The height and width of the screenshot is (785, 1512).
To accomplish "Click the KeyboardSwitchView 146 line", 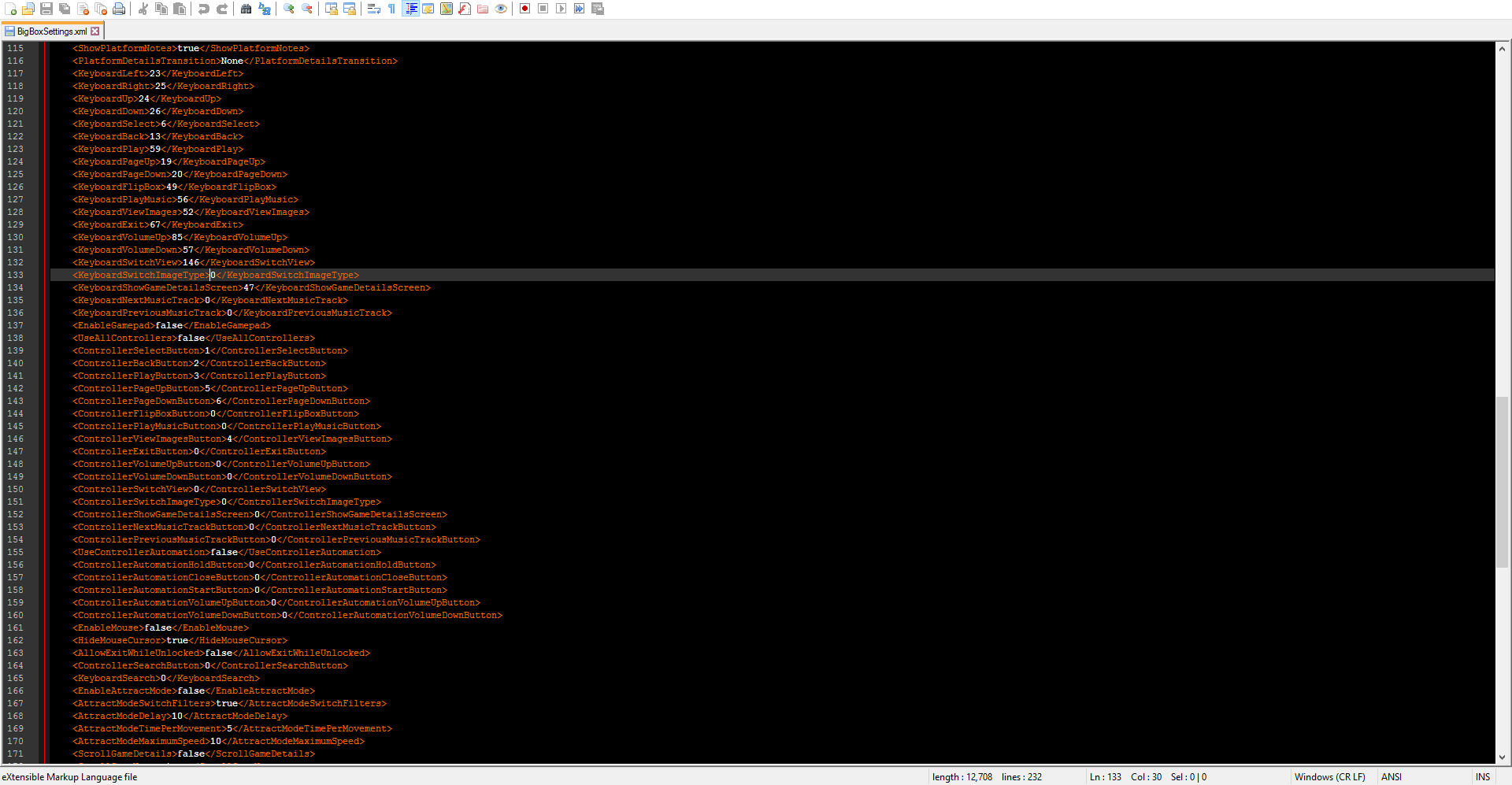I will 194,262.
